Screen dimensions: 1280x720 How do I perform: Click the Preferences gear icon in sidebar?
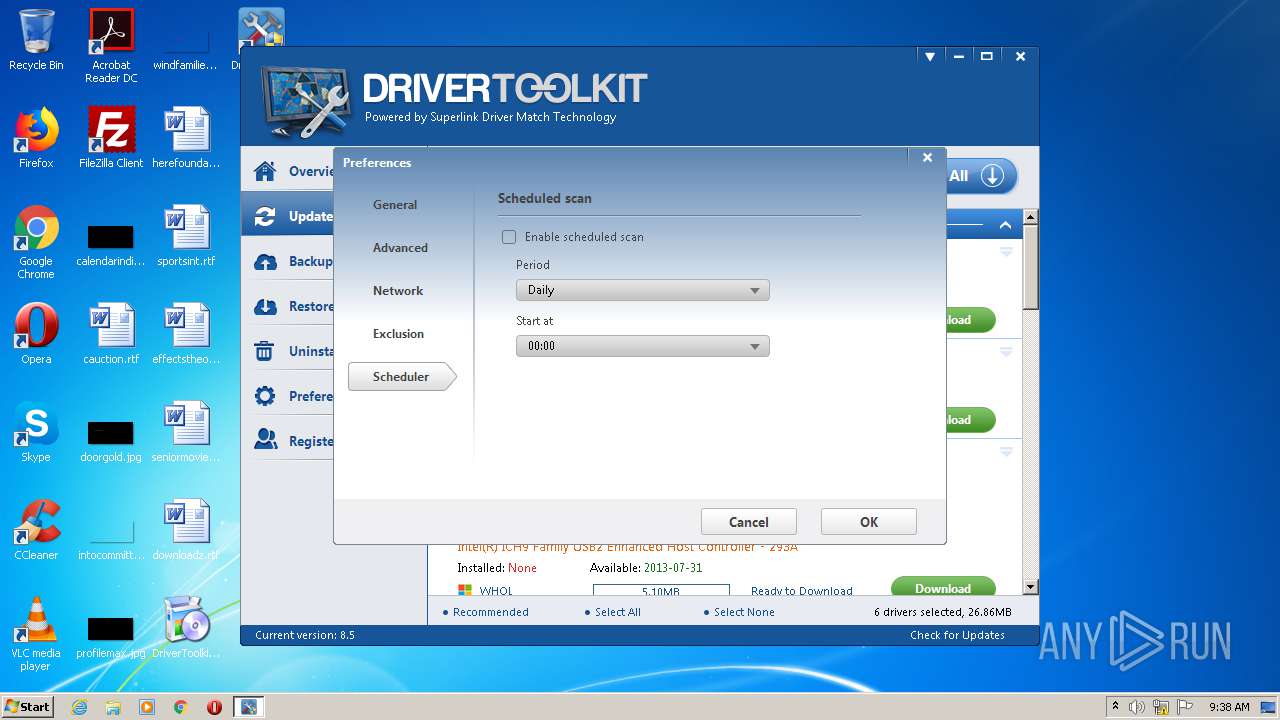(265, 396)
